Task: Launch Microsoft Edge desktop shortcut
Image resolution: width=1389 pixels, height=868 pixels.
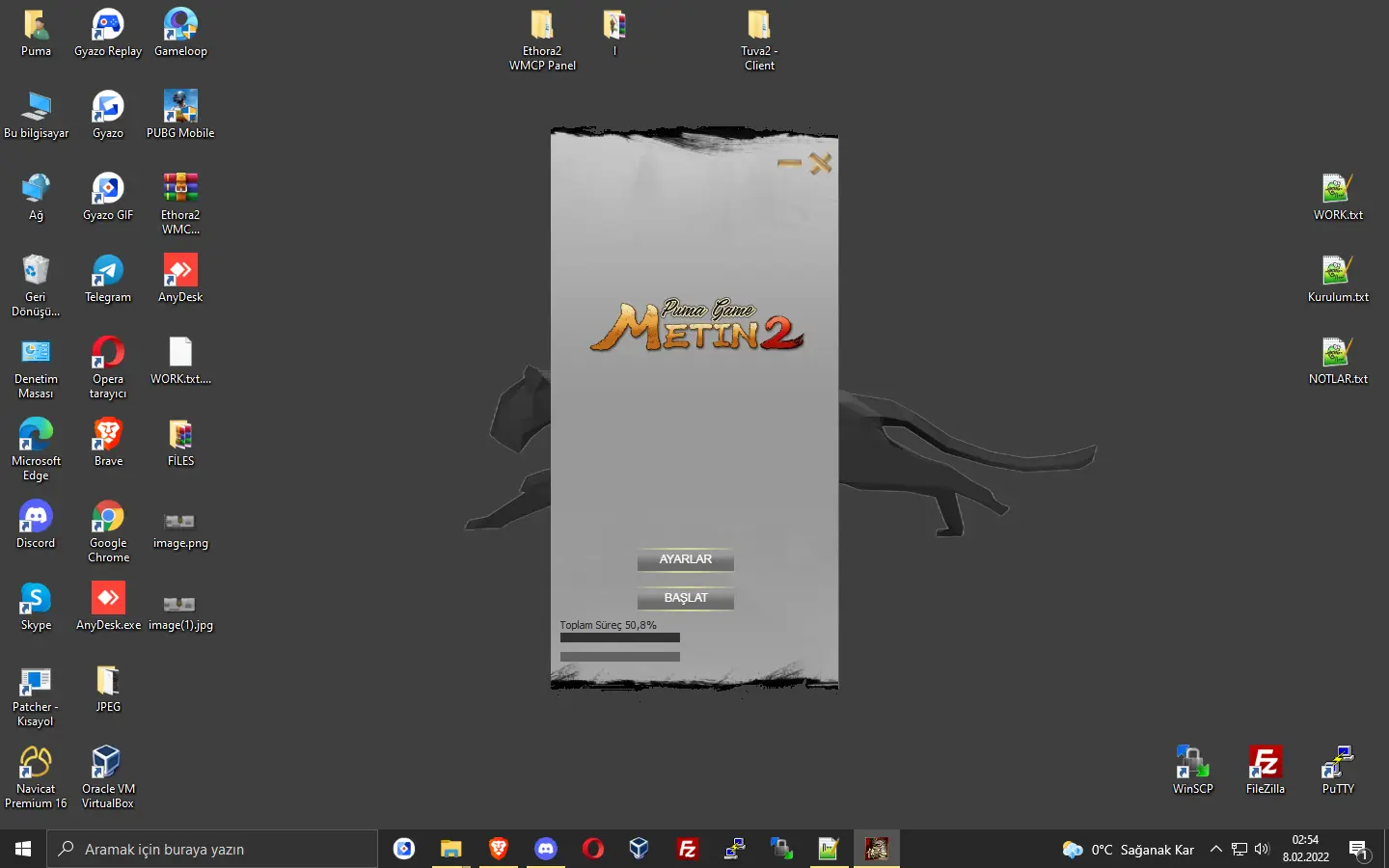Action: [x=36, y=450]
